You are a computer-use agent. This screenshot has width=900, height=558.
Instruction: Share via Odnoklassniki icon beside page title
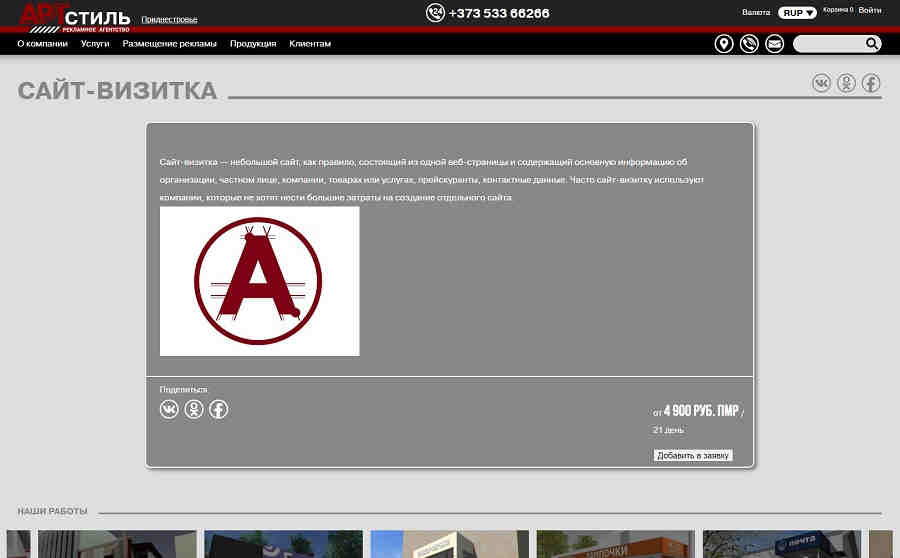(x=846, y=83)
